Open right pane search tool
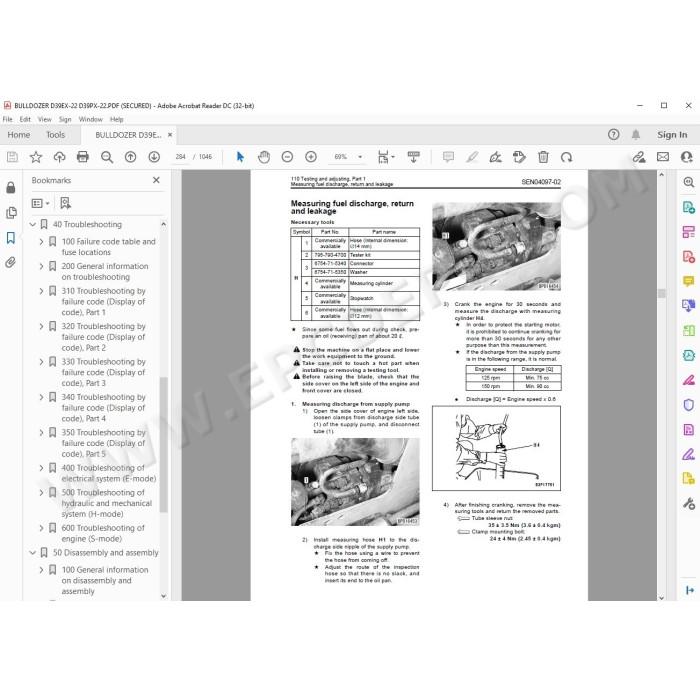 pos(689,182)
